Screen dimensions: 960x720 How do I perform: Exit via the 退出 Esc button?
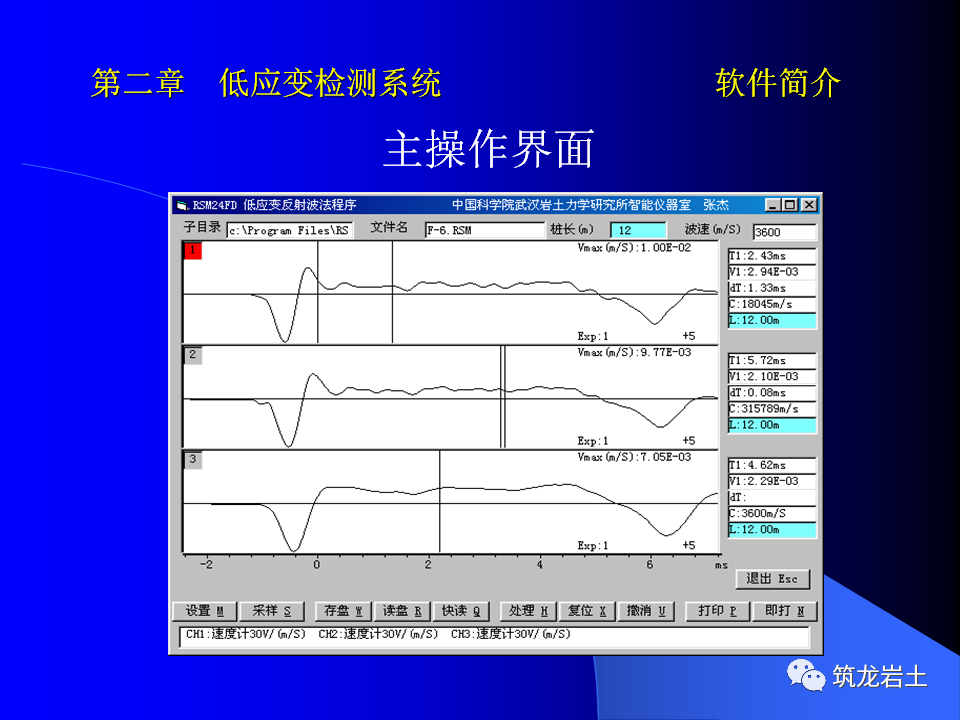(x=771, y=579)
